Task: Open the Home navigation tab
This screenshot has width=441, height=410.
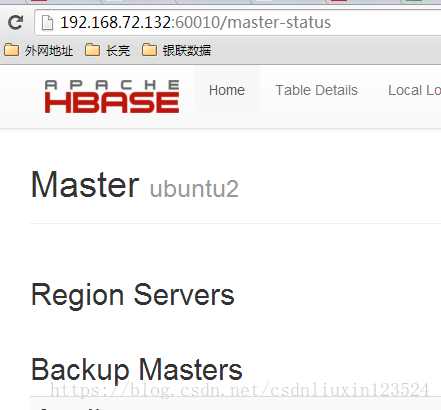Action: coord(227,90)
